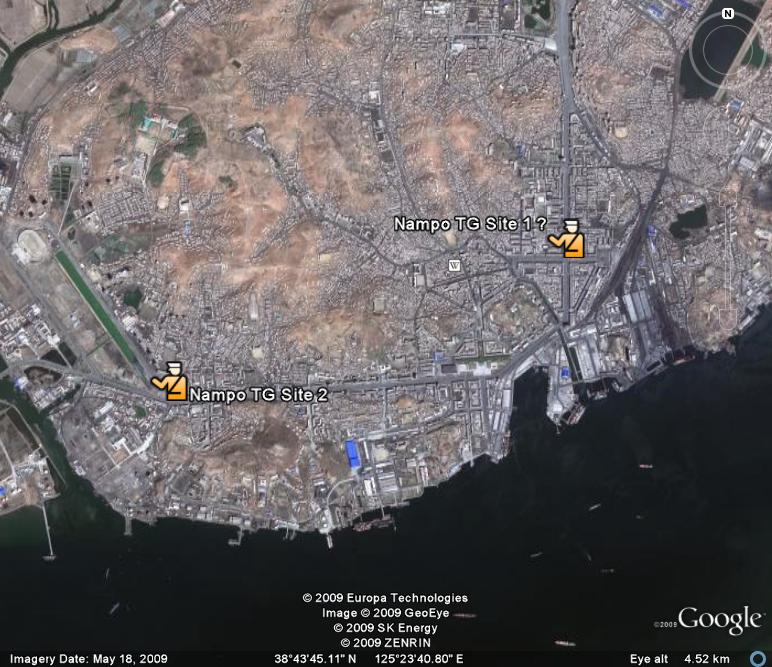Click the streaming status ring icon
This screenshot has height=667, width=772.
757,658
